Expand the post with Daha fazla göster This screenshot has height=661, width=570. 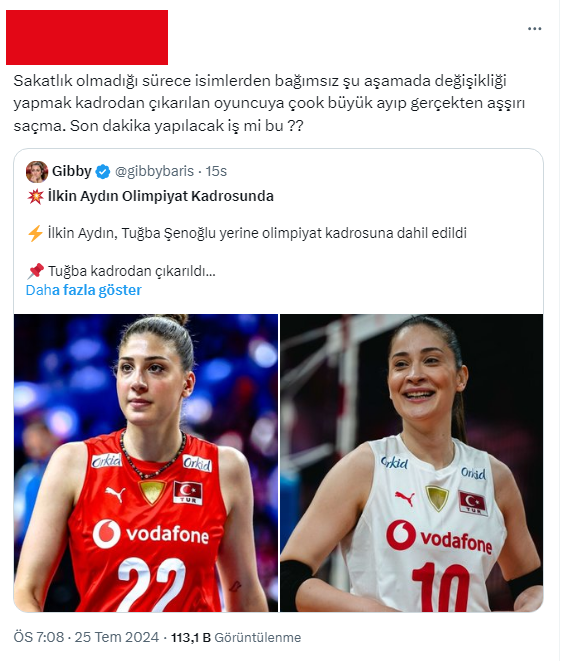pyautogui.click(x=83, y=290)
